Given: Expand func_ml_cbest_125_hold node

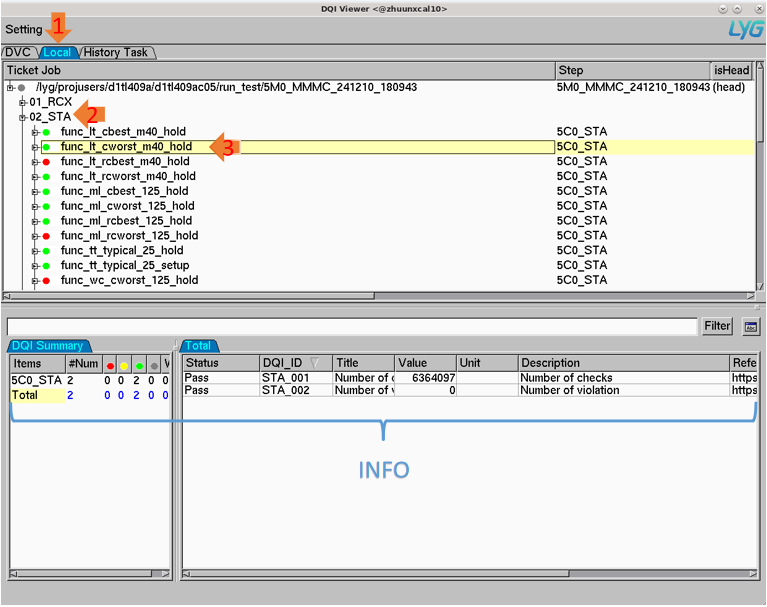Looking at the screenshot, I should coord(35,191).
